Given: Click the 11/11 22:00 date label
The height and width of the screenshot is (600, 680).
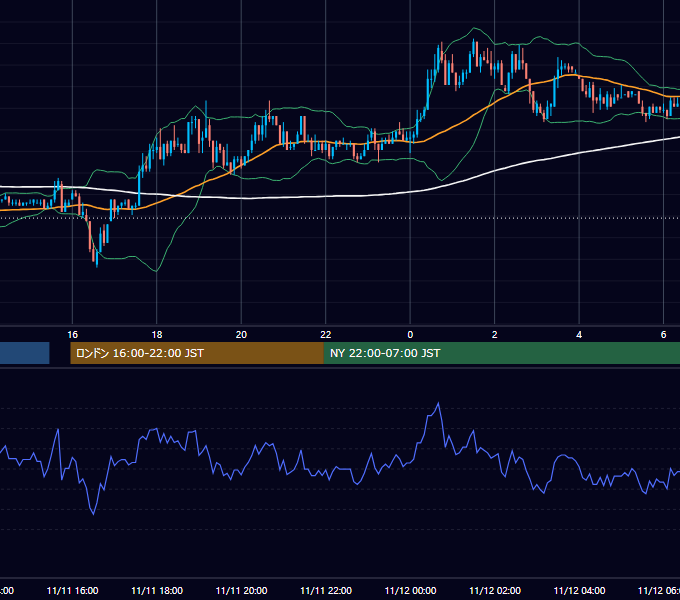Looking at the screenshot, I should tap(326, 590).
